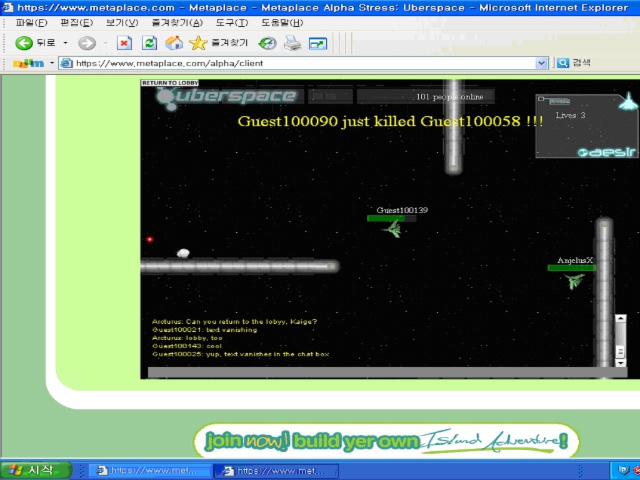Click the AnjelusX spaceship
This screenshot has width=640, height=480.
(574, 281)
